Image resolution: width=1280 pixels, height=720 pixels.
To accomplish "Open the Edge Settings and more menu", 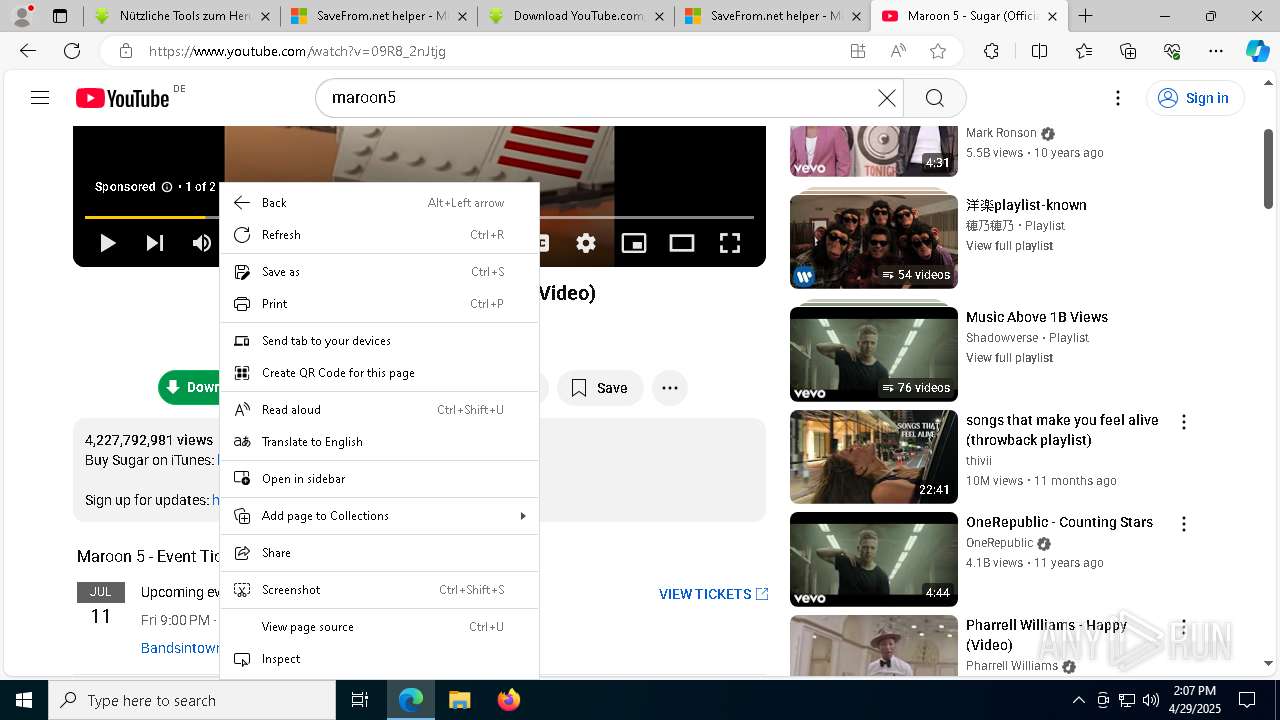I will point(1216,51).
